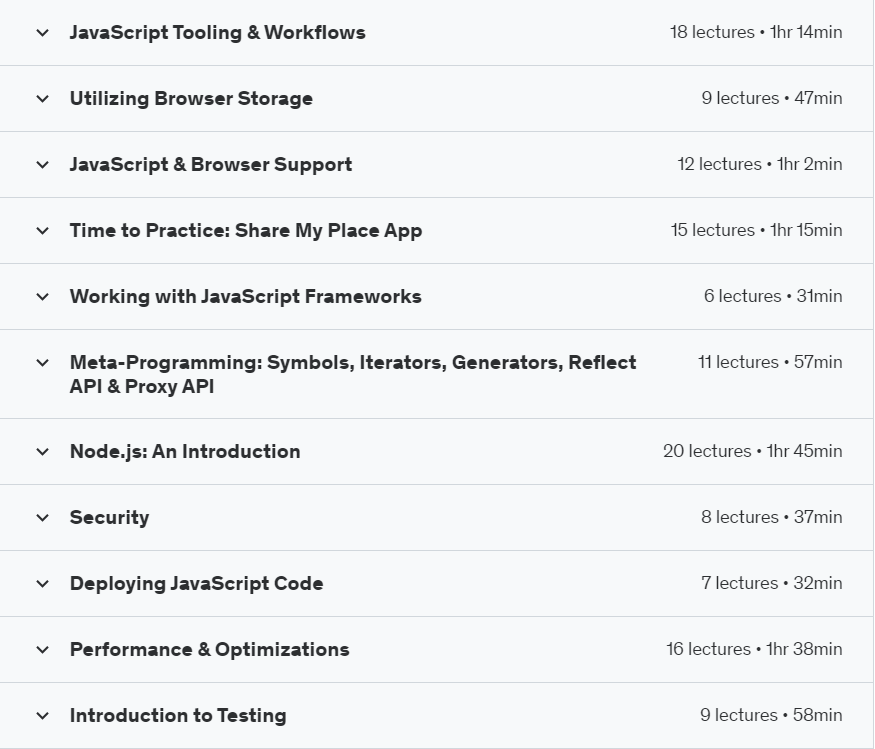Open chevron next to Working with JavaScript Frameworks
Image resolution: width=875 pixels, height=749 pixels.
pyautogui.click(x=42, y=297)
